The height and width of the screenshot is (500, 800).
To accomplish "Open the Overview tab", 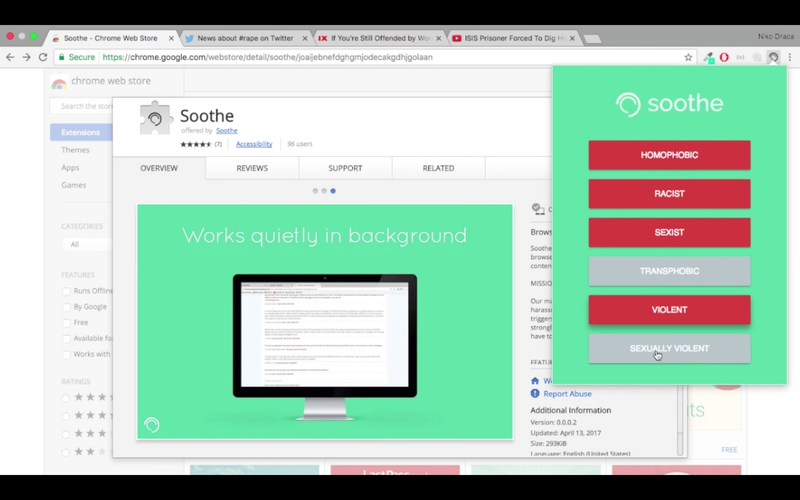I will pos(159,168).
